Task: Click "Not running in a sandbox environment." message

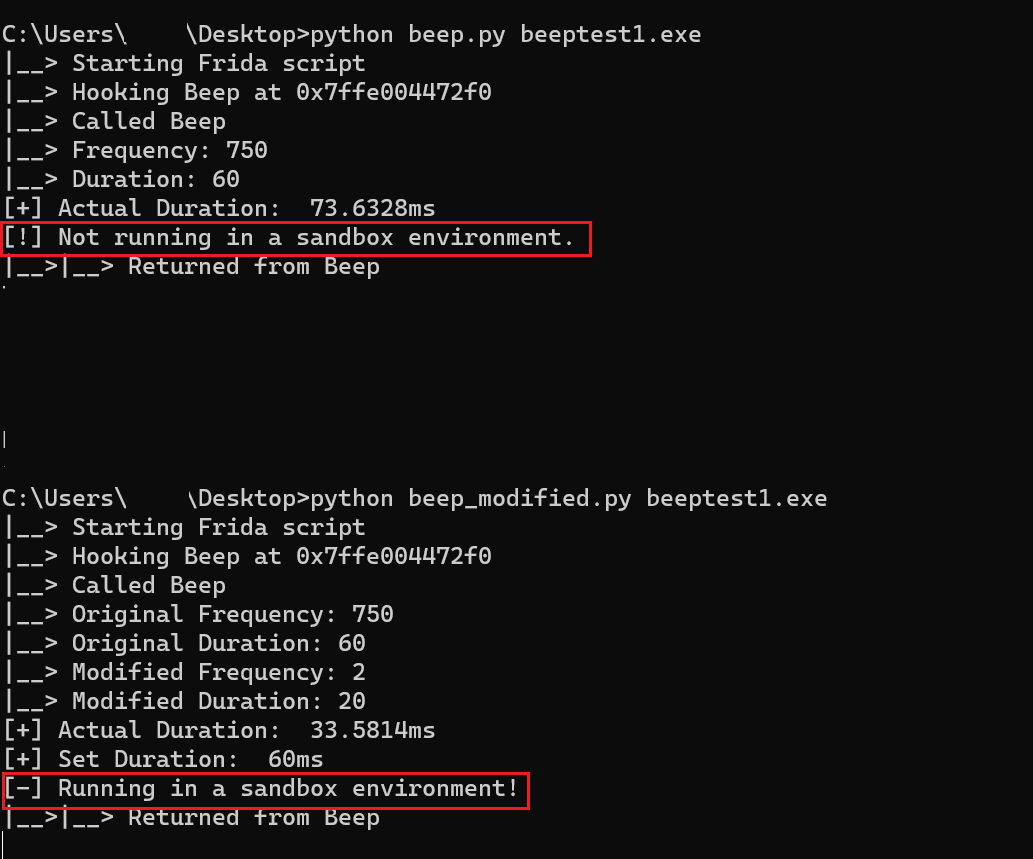Action: pyautogui.click(x=316, y=238)
